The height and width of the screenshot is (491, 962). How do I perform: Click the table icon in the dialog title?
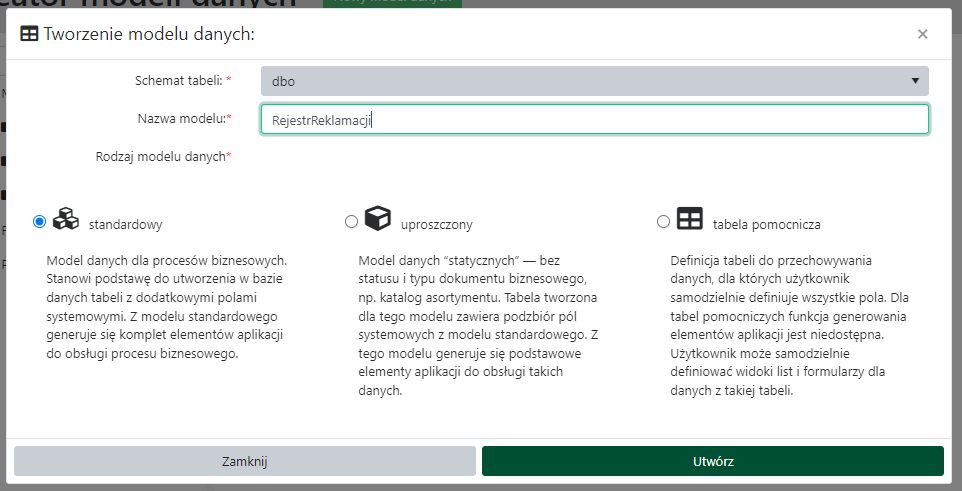click(30, 34)
